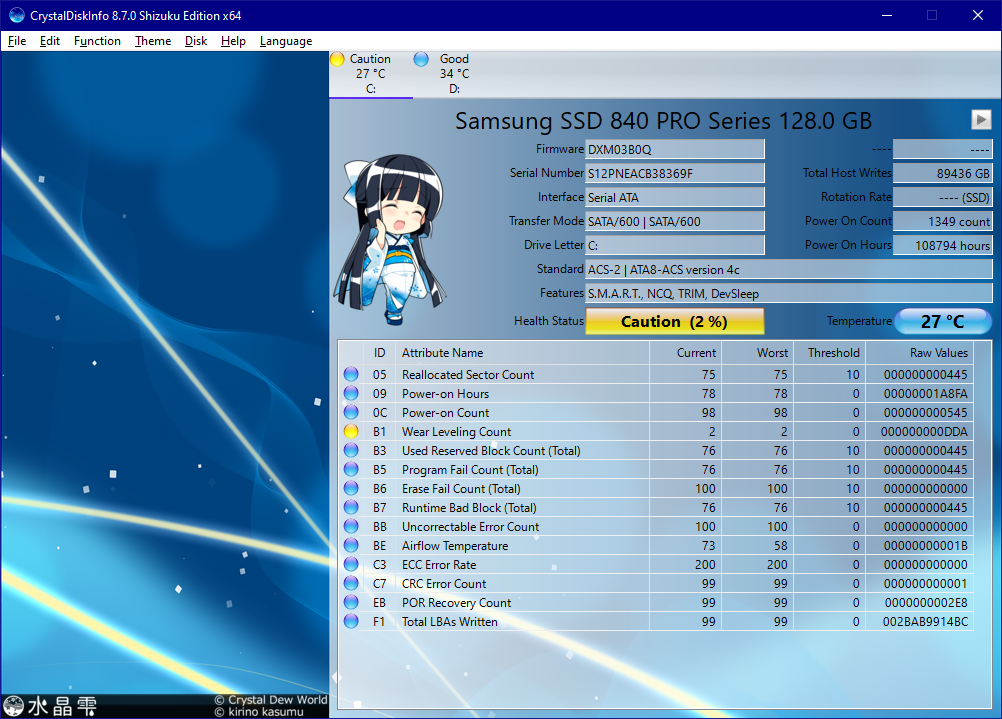Image resolution: width=1002 pixels, height=719 pixels.
Task: Open the Theme menu
Action: pyautogui.click(x=153, y=41)
